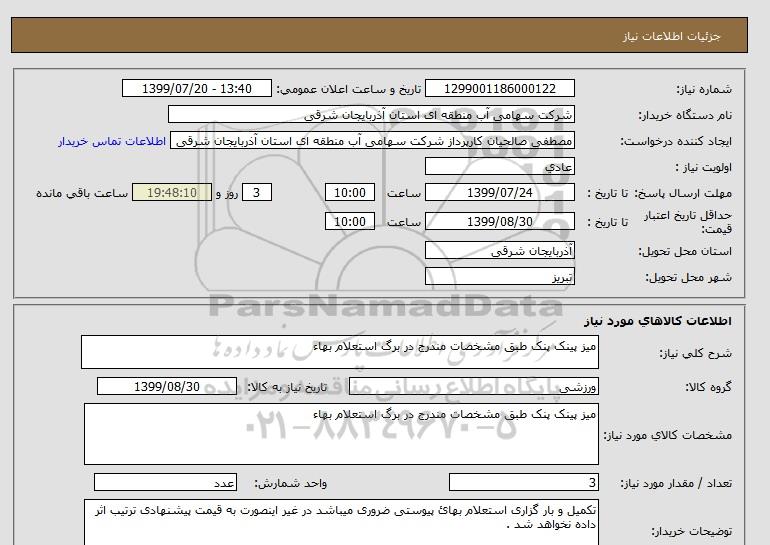This screenshot has height=545, width=770.
Task: Click label گروه کالا
Action: click(x=709, y=387)
